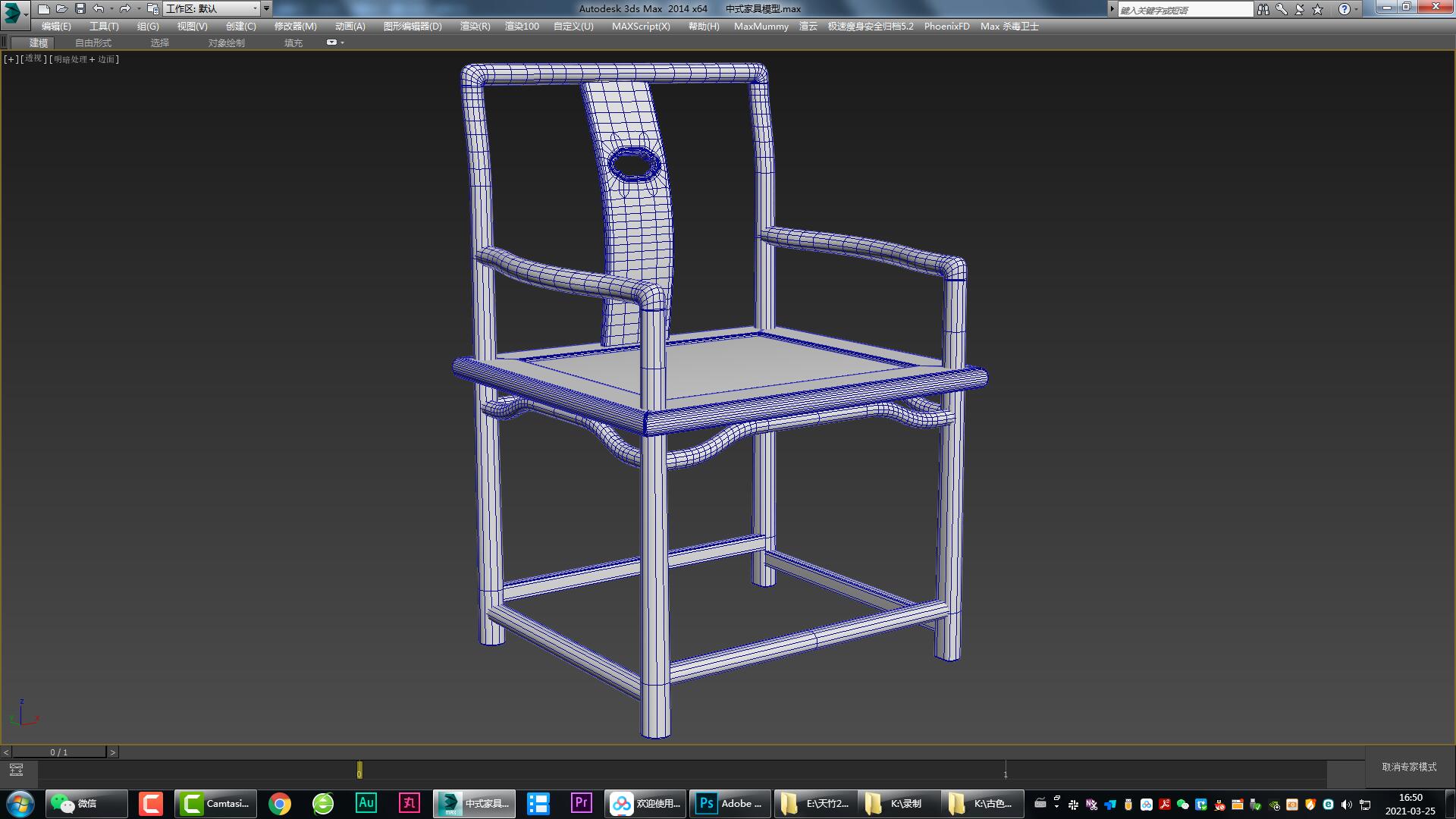Open the 3ds Max application menu logo
Screen dimensions: 1456x819
point(13,13)
